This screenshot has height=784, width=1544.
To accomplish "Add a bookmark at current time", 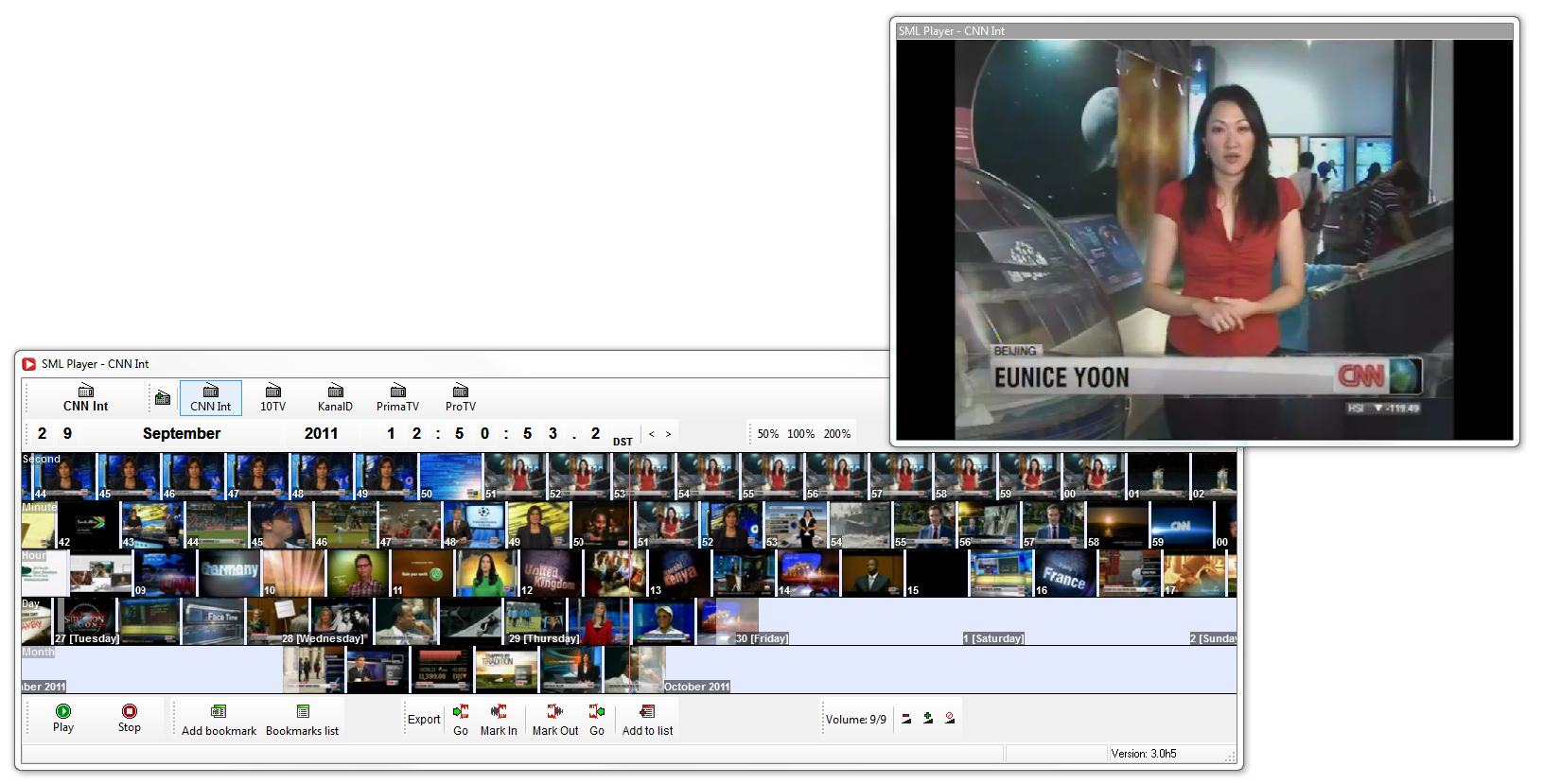I will [219, 720].
